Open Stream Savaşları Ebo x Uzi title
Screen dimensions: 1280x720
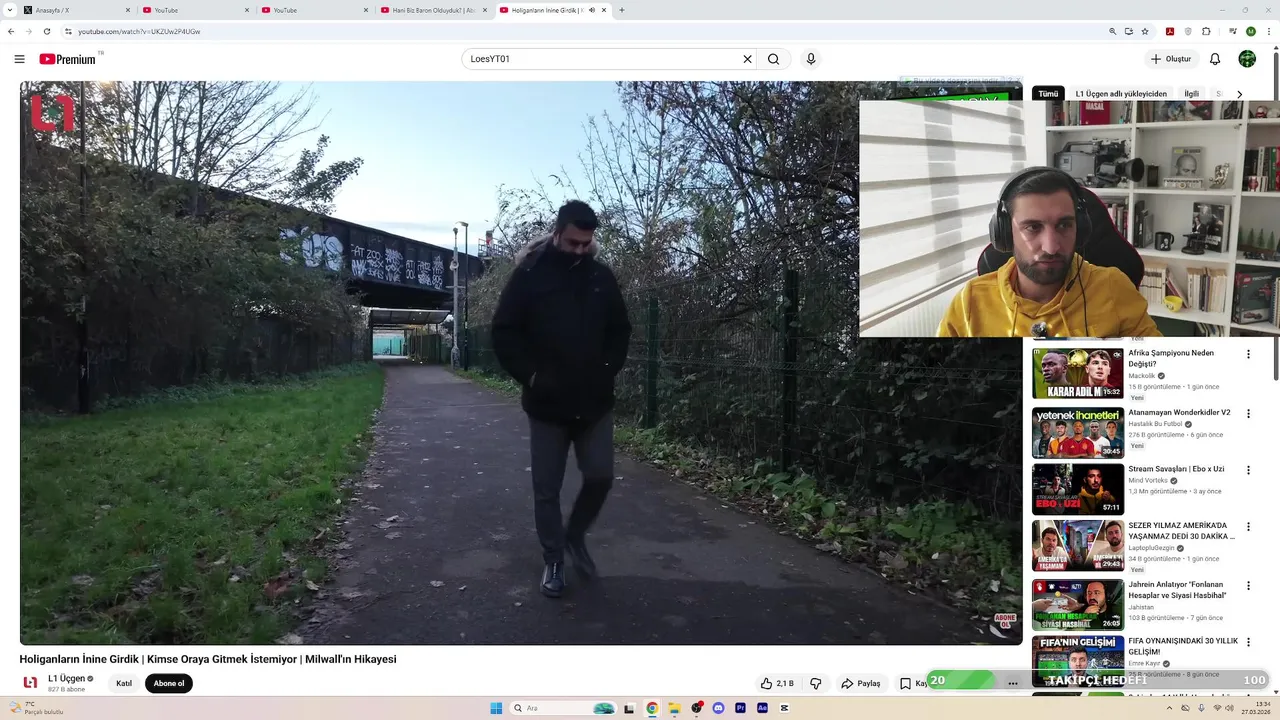point(1176,469)
